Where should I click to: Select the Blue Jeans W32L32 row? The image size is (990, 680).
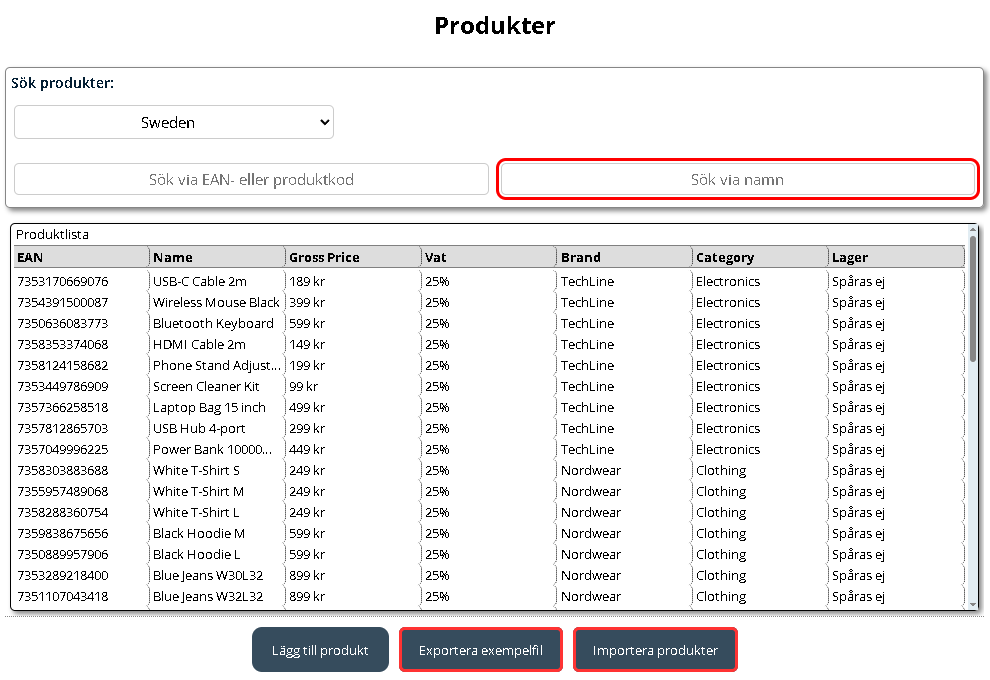click(x=489, y=596)
